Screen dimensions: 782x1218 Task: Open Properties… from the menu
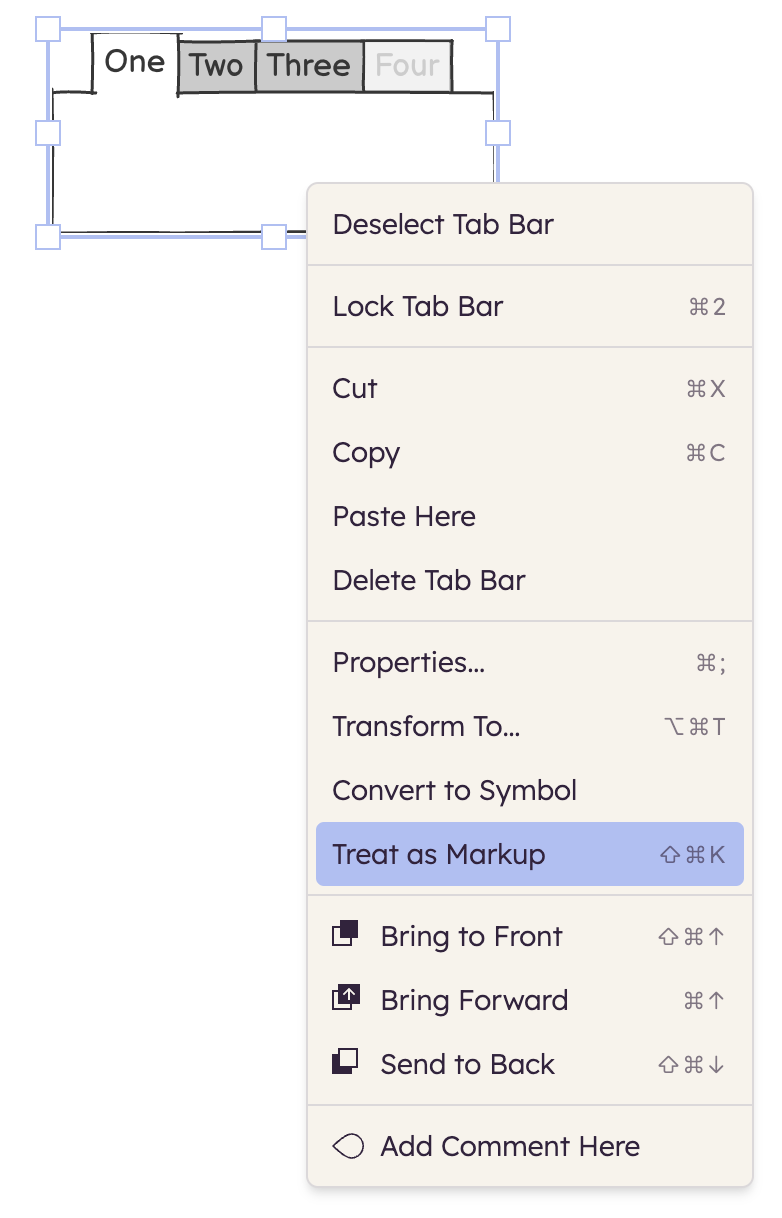point(530,662)
